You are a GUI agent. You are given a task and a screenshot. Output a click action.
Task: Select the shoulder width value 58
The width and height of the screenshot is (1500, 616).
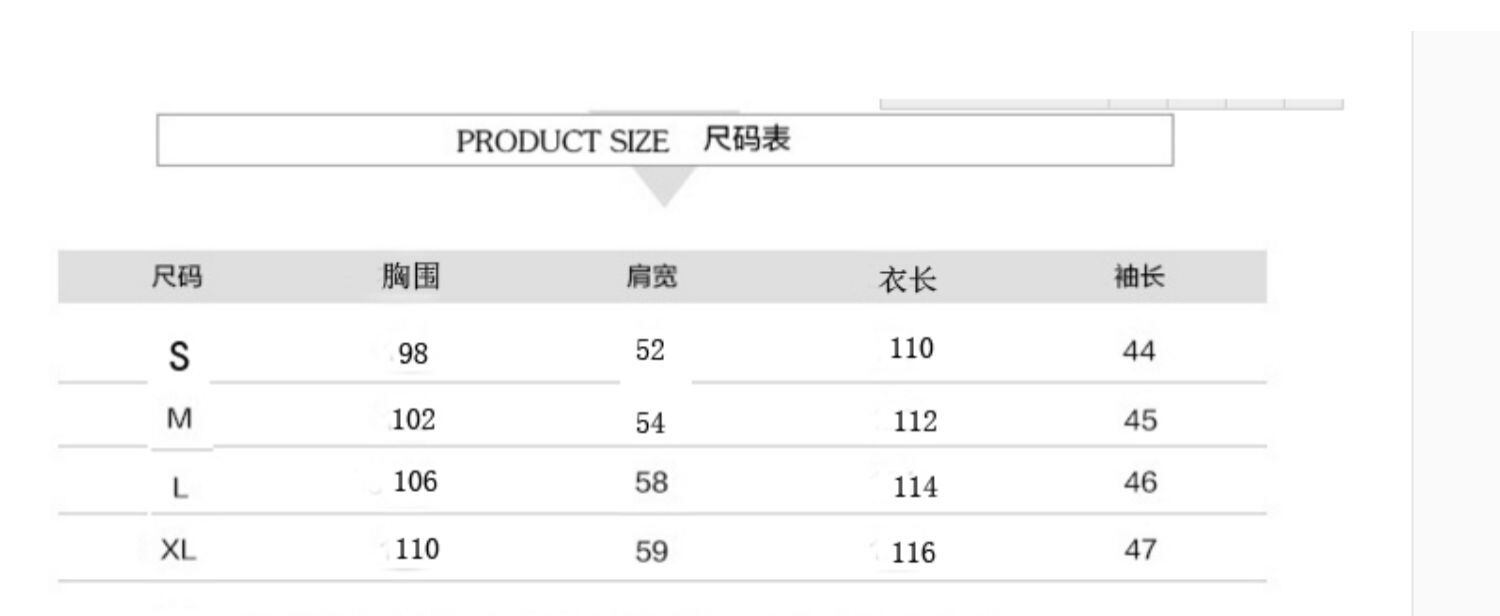tap(651, 483)
